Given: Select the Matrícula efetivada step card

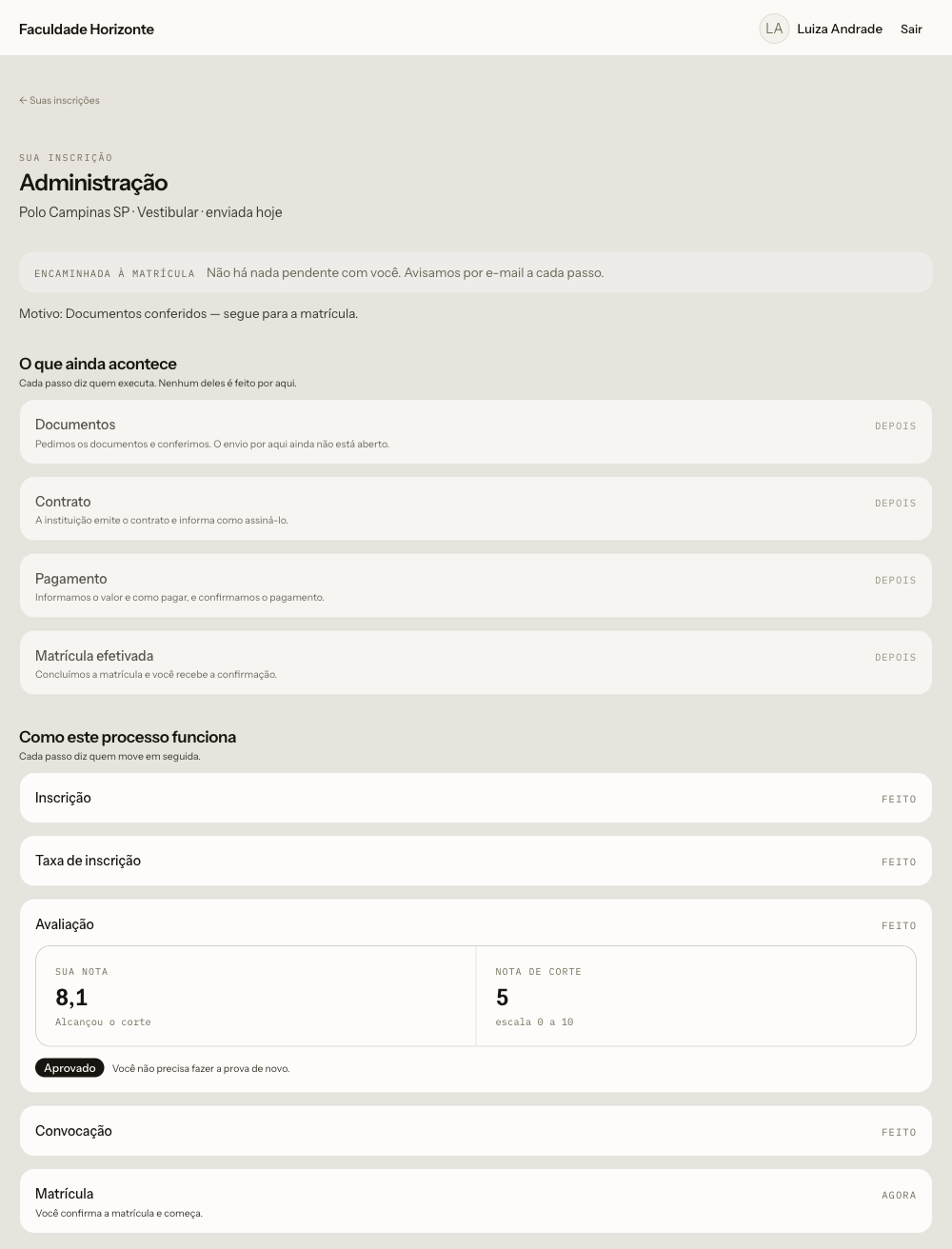Looking at the screenshot, I should pos(476,663).
